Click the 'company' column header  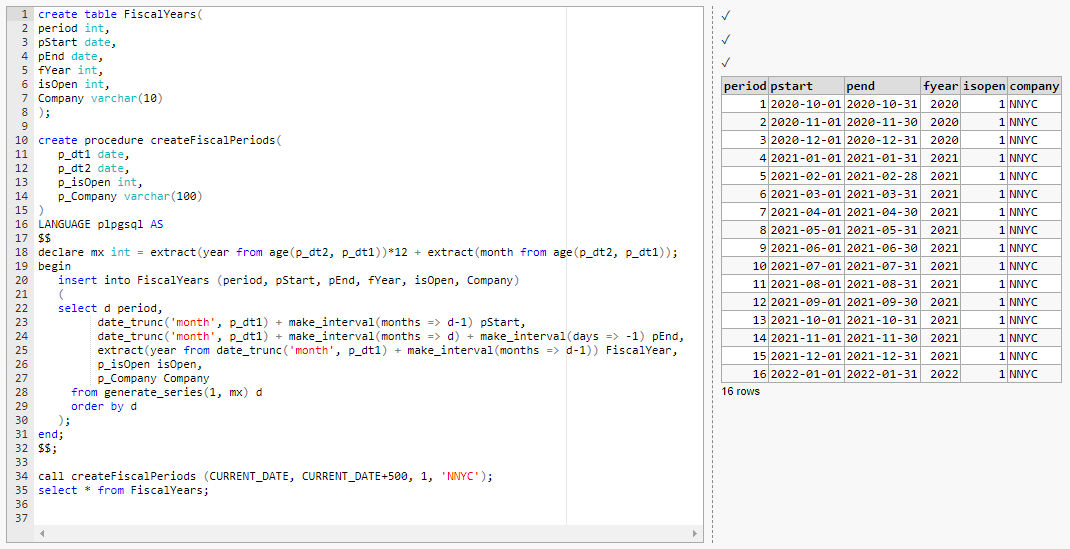1034,86
